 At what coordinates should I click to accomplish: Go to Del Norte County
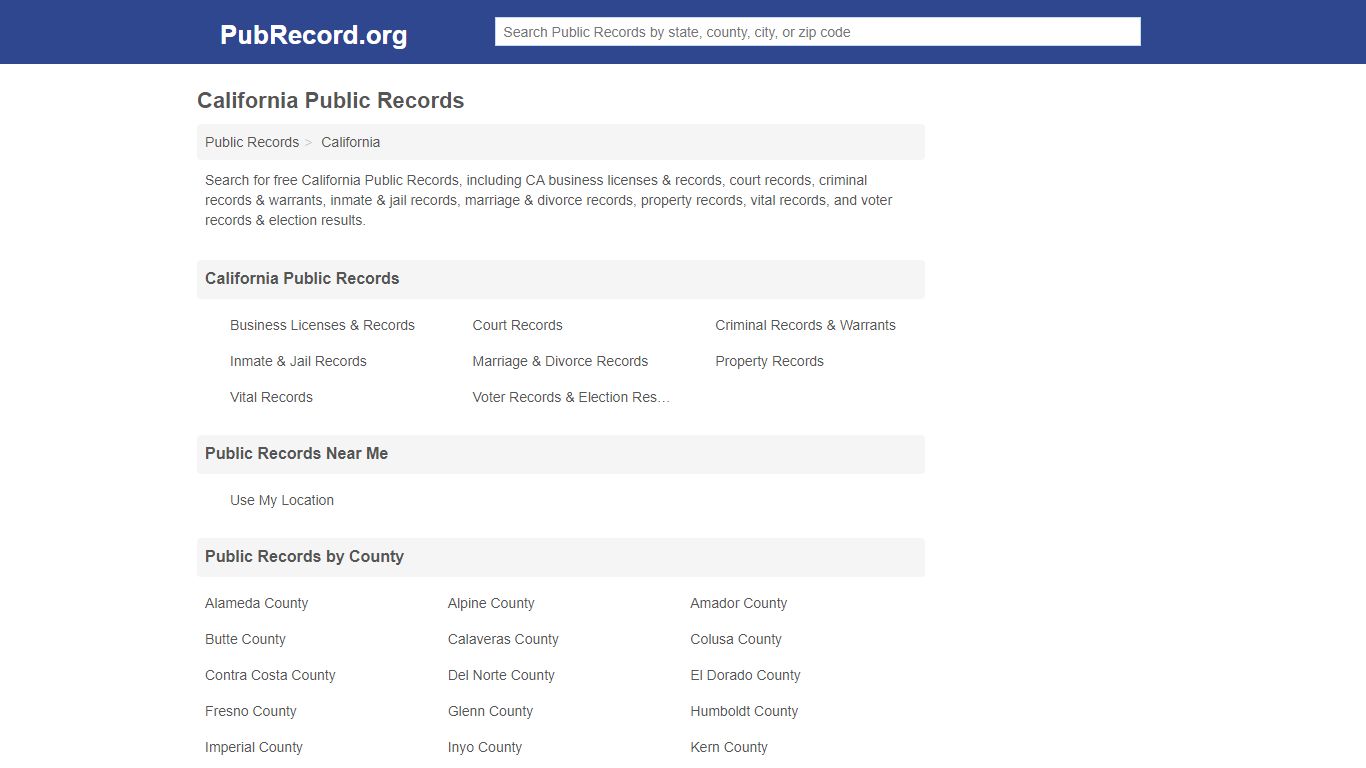(501, 675)
